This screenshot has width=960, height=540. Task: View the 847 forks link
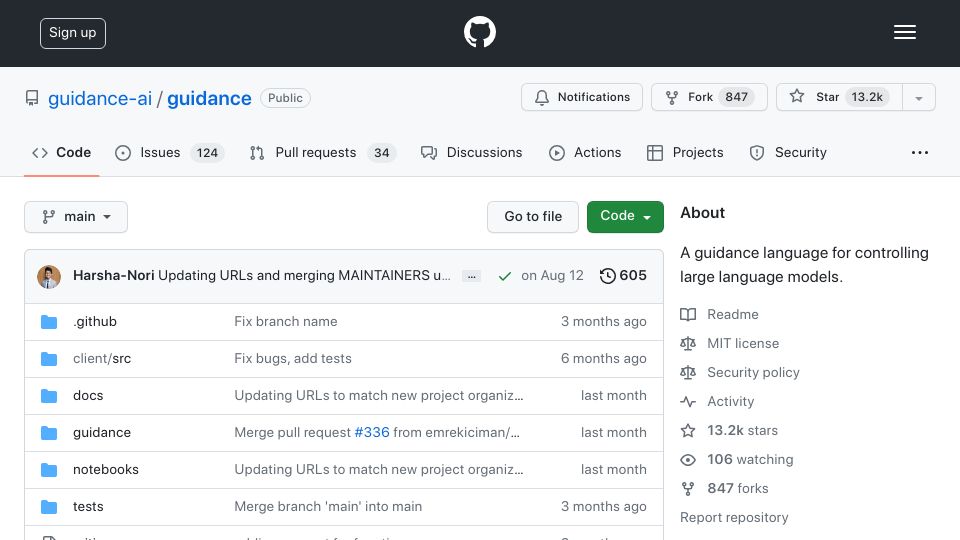(725, 489)
